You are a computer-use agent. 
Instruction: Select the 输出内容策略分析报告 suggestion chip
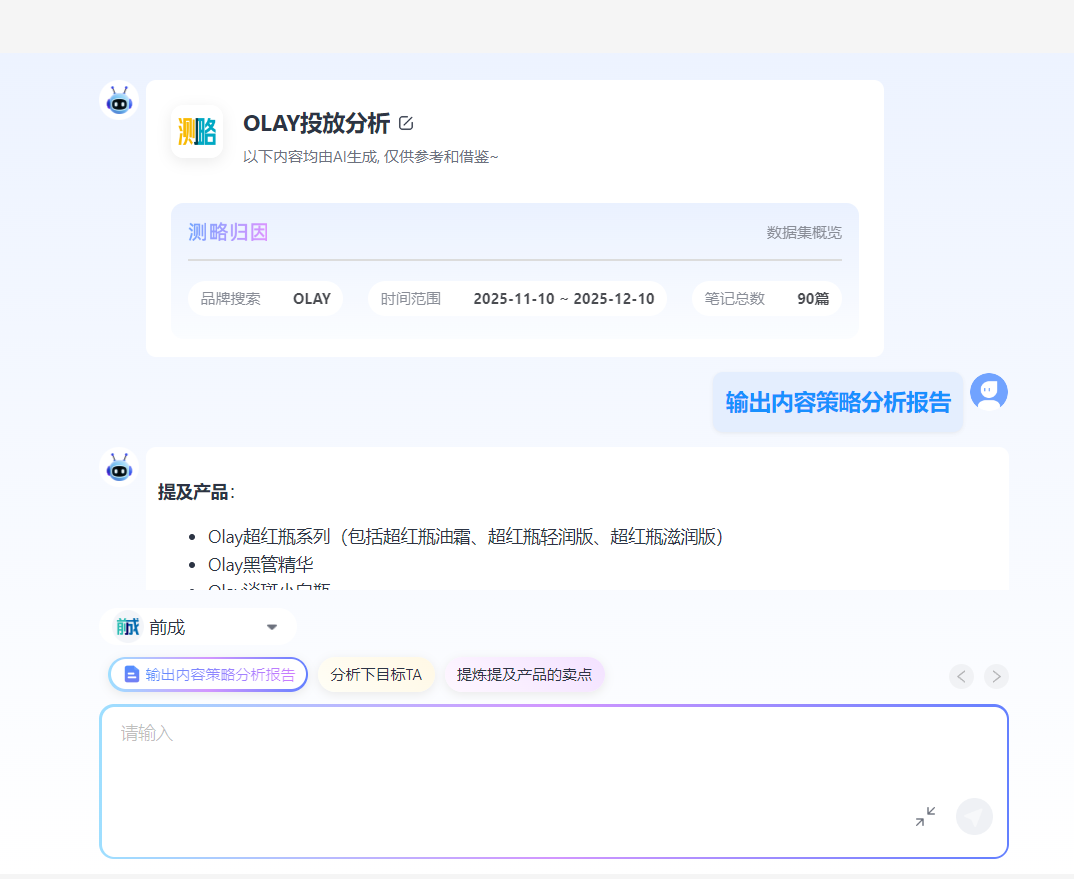tap(207, 674)
